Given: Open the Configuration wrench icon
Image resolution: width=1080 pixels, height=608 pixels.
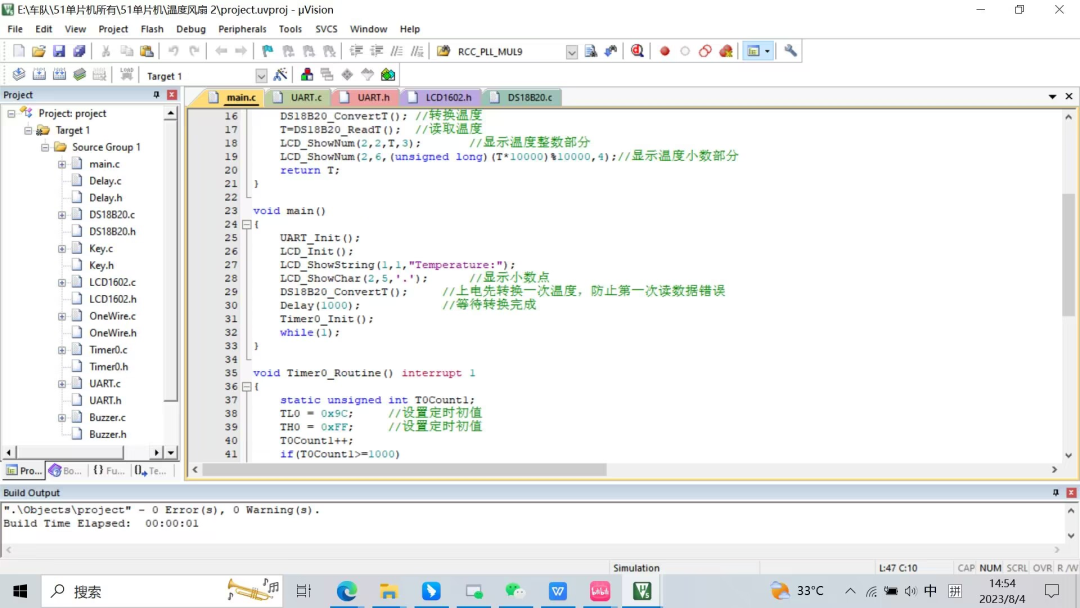Looking at the screenshot, I should (x=790, y=51).
